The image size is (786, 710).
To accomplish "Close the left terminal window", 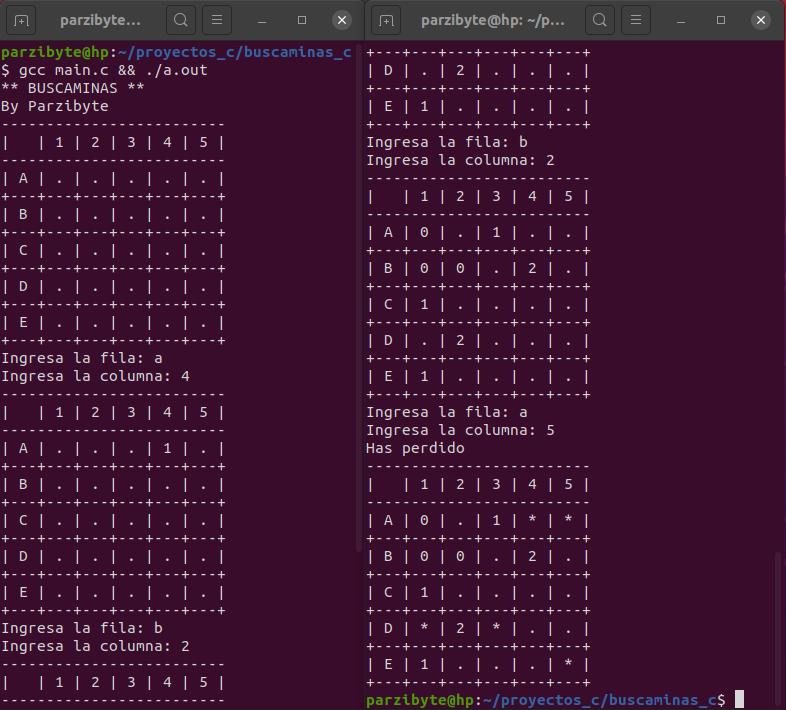I will coord(342,20).
